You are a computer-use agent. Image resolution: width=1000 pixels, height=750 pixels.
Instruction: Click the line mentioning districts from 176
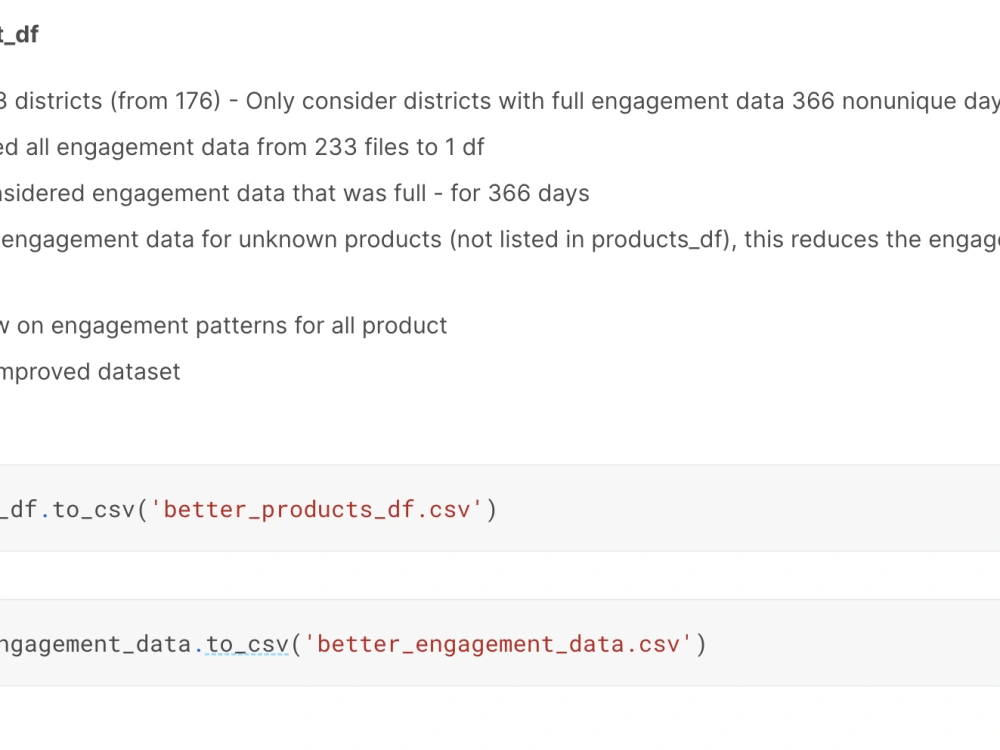tap(400, 101)
